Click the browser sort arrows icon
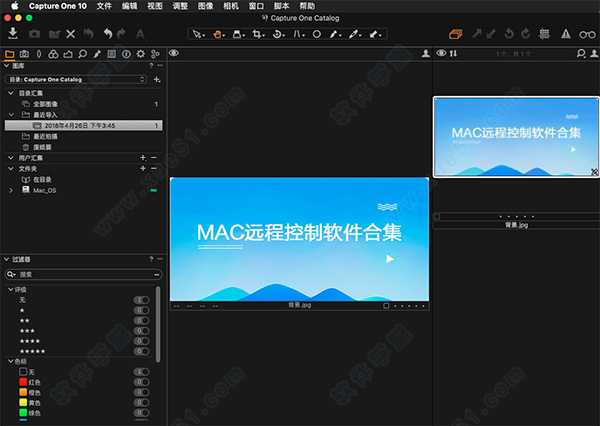The image size is (600, 426). coord(453,54)
